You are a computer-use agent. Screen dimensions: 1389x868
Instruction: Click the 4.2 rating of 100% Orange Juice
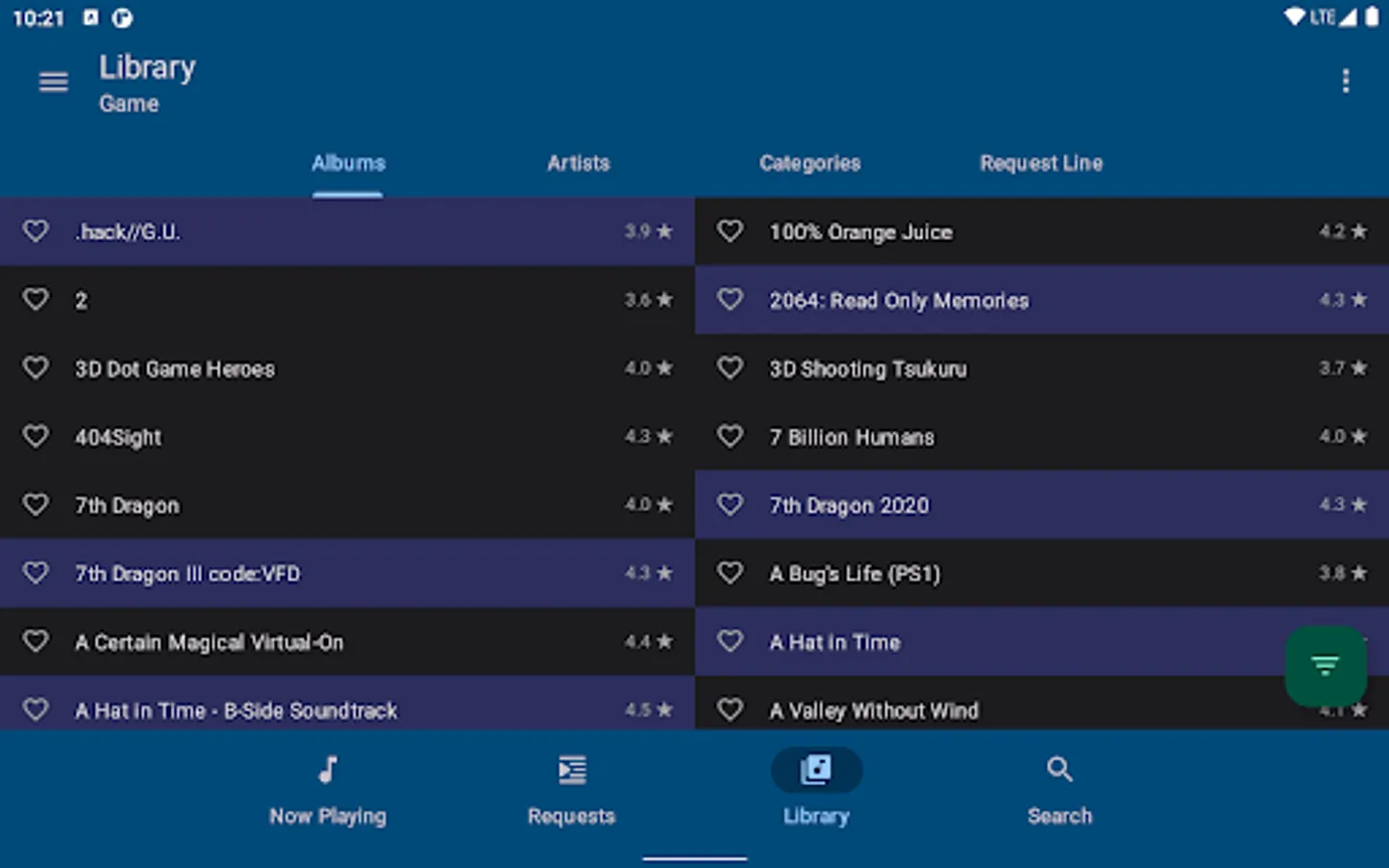click(x=1343, y=231)
